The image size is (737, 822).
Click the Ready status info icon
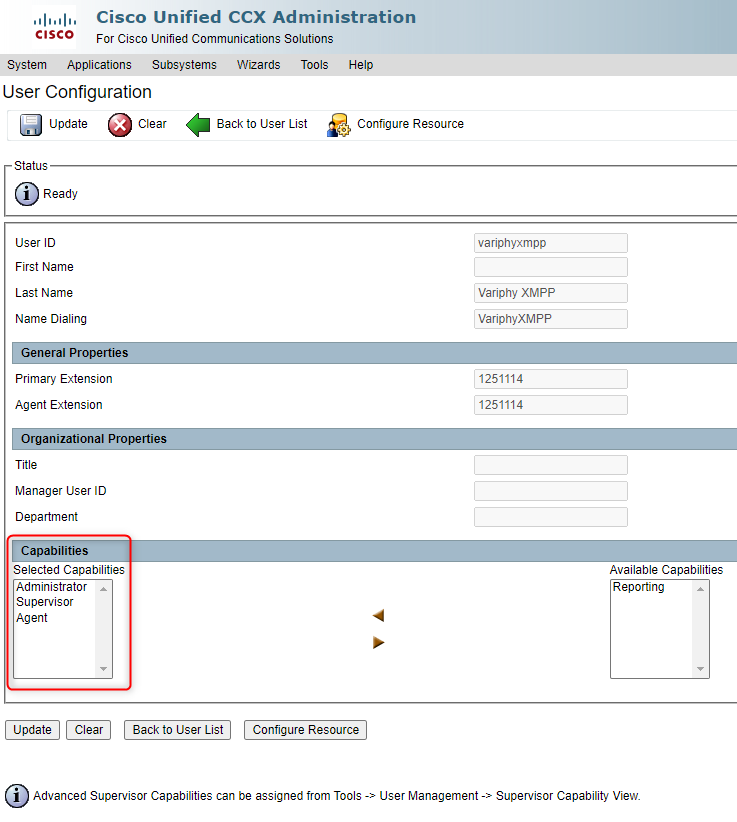27,194
